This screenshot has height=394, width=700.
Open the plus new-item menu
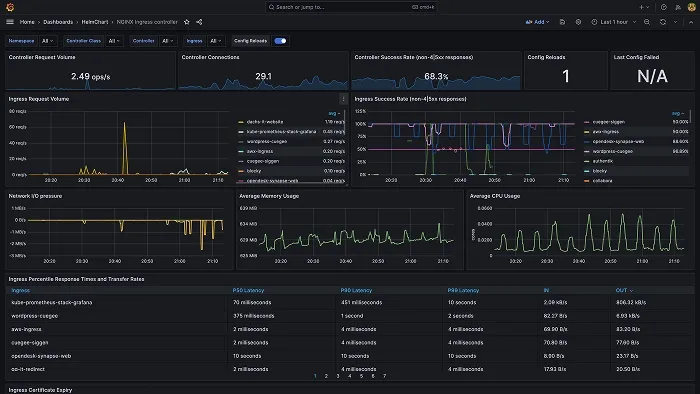click(x=644, y=7)
